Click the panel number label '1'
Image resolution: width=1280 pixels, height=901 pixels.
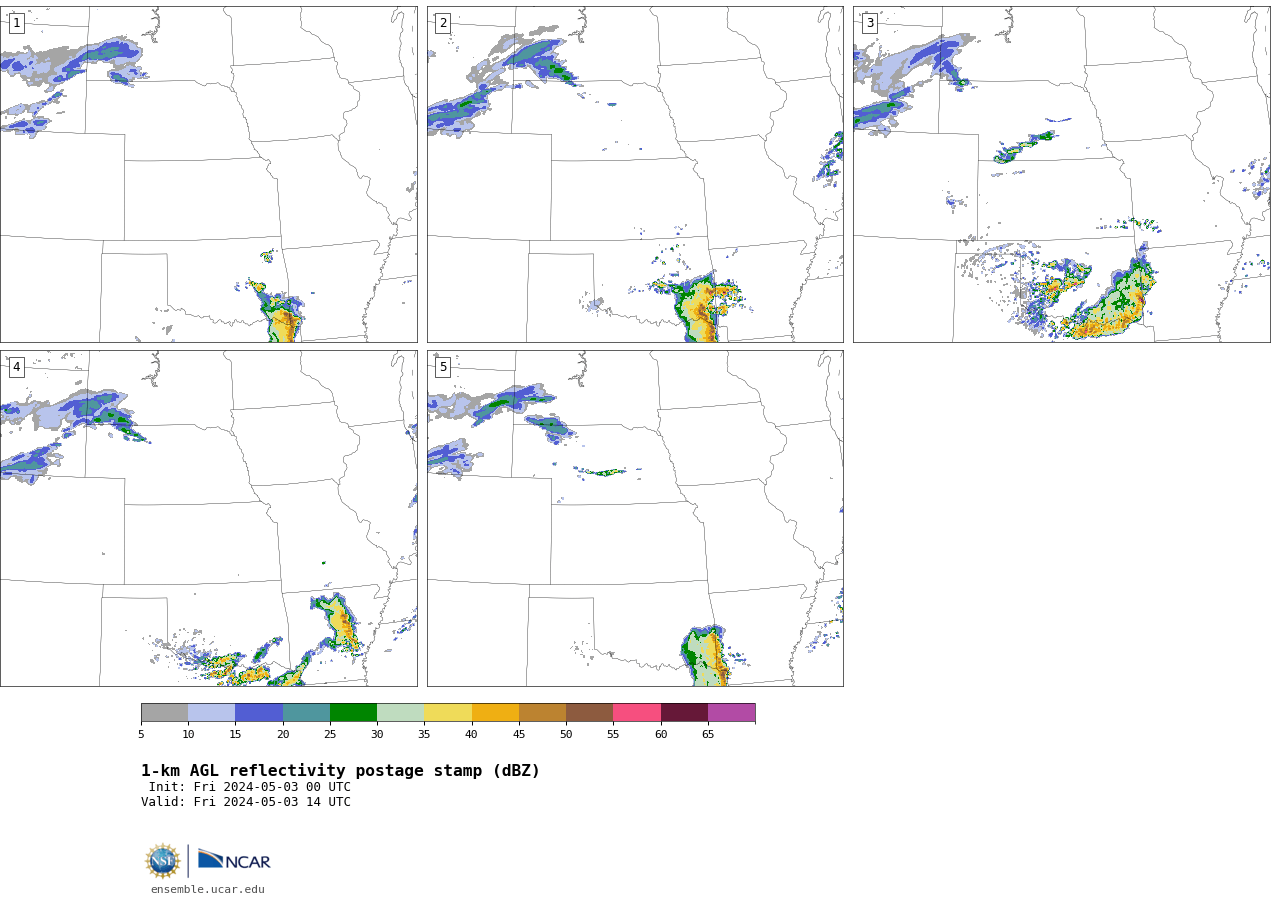pos(16,23)
